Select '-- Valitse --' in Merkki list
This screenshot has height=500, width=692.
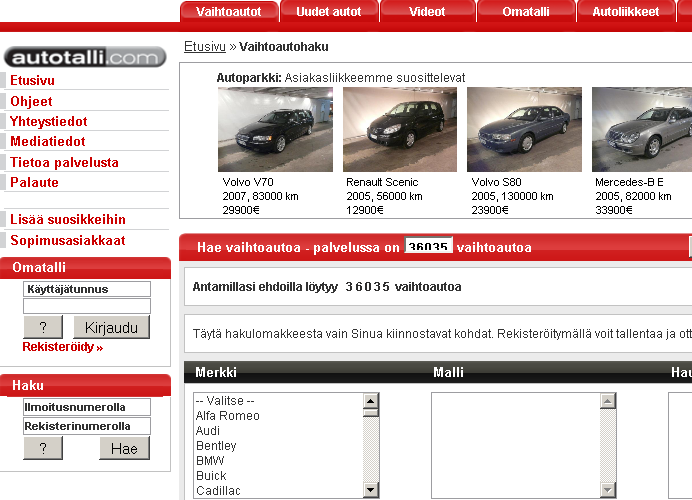click(x=278, y=401)
